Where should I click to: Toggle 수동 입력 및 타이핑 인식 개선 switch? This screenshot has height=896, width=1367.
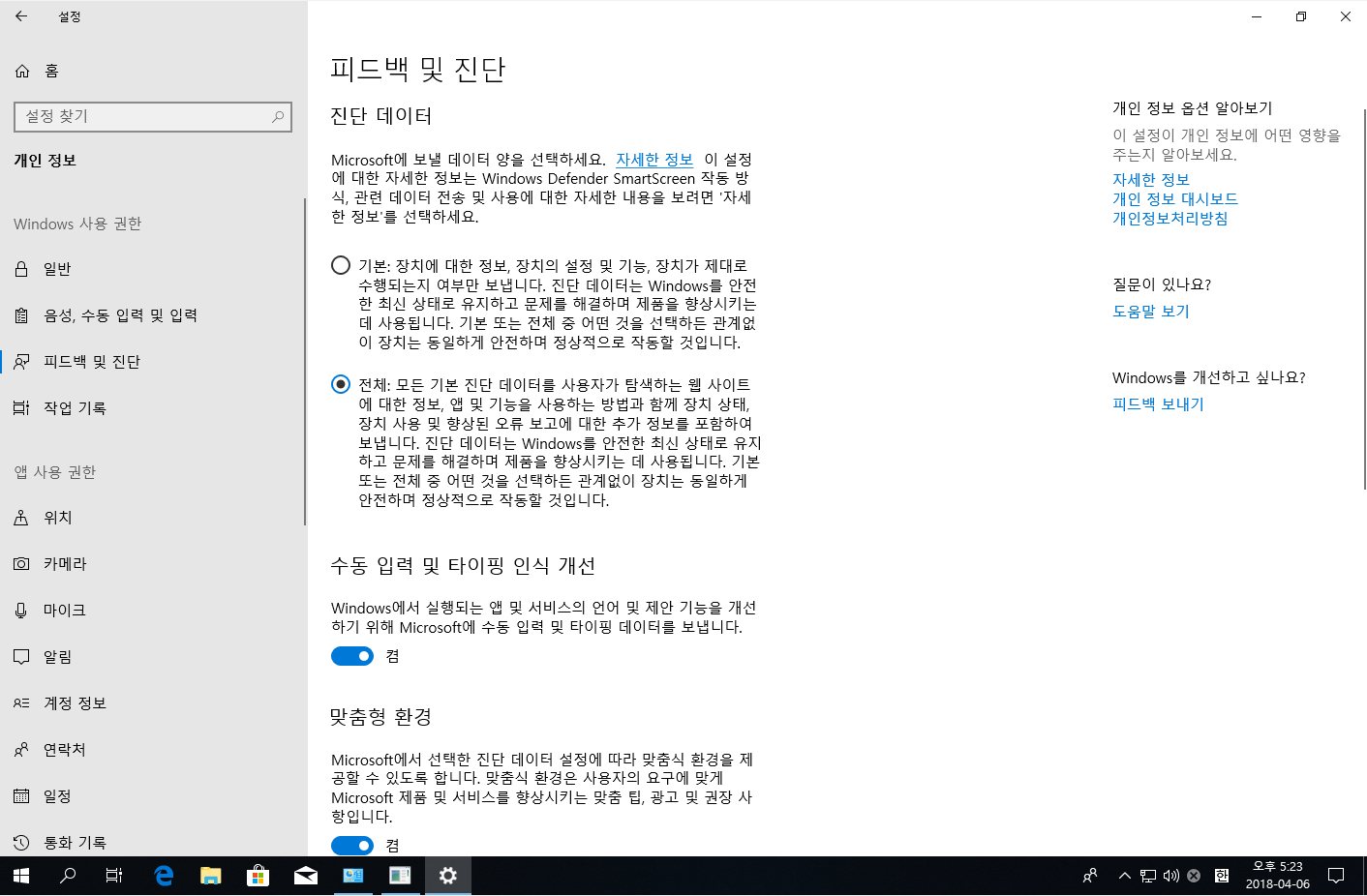pyautogui.click(x=352, y=656)
